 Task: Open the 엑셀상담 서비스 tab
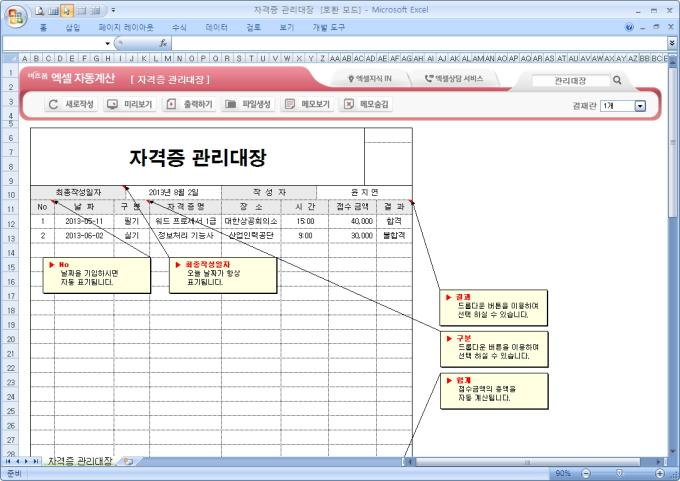pyautogui.click(x=454, y=79)
